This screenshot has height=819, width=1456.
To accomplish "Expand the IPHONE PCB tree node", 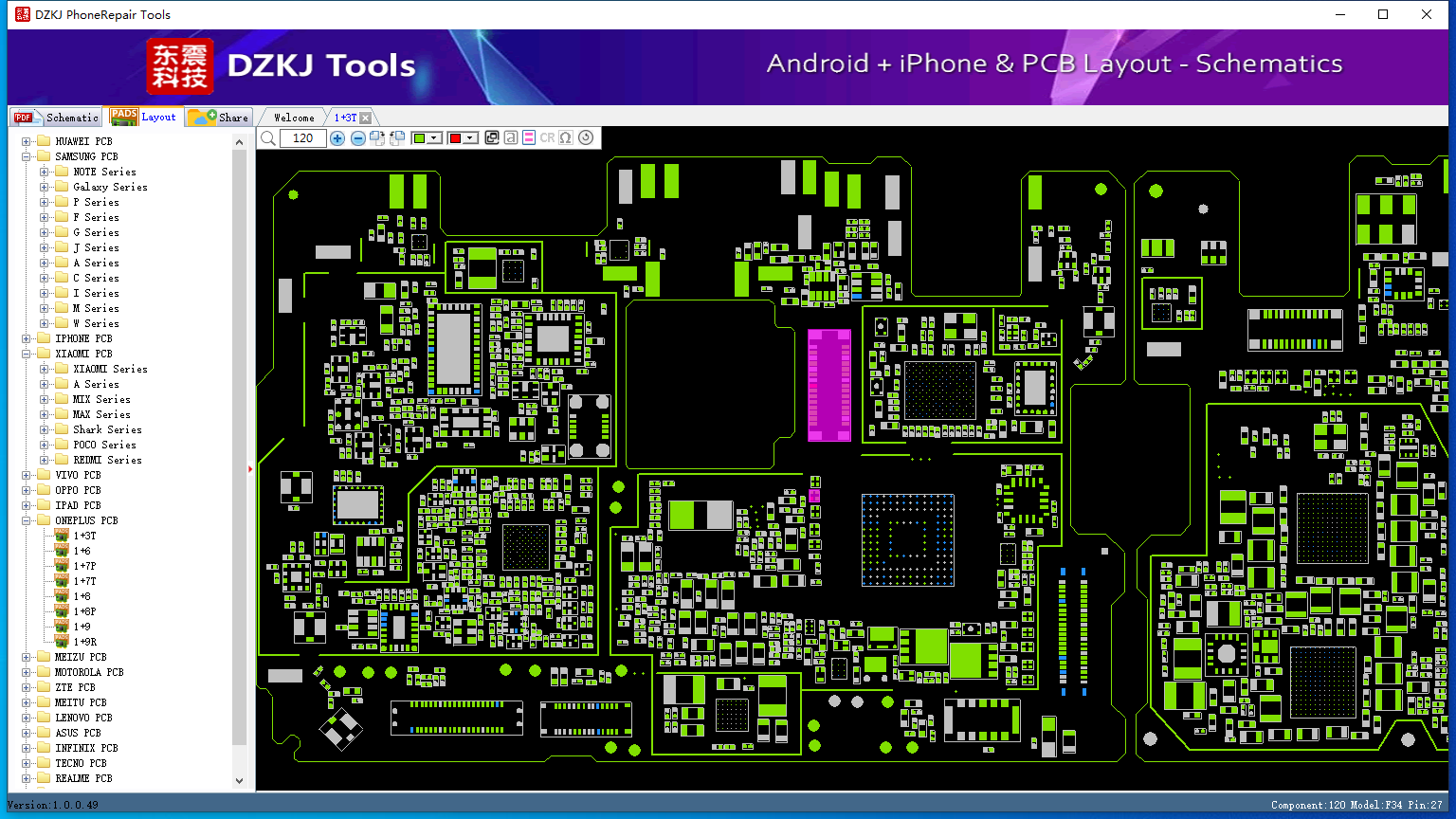I will tap(27, 338).
